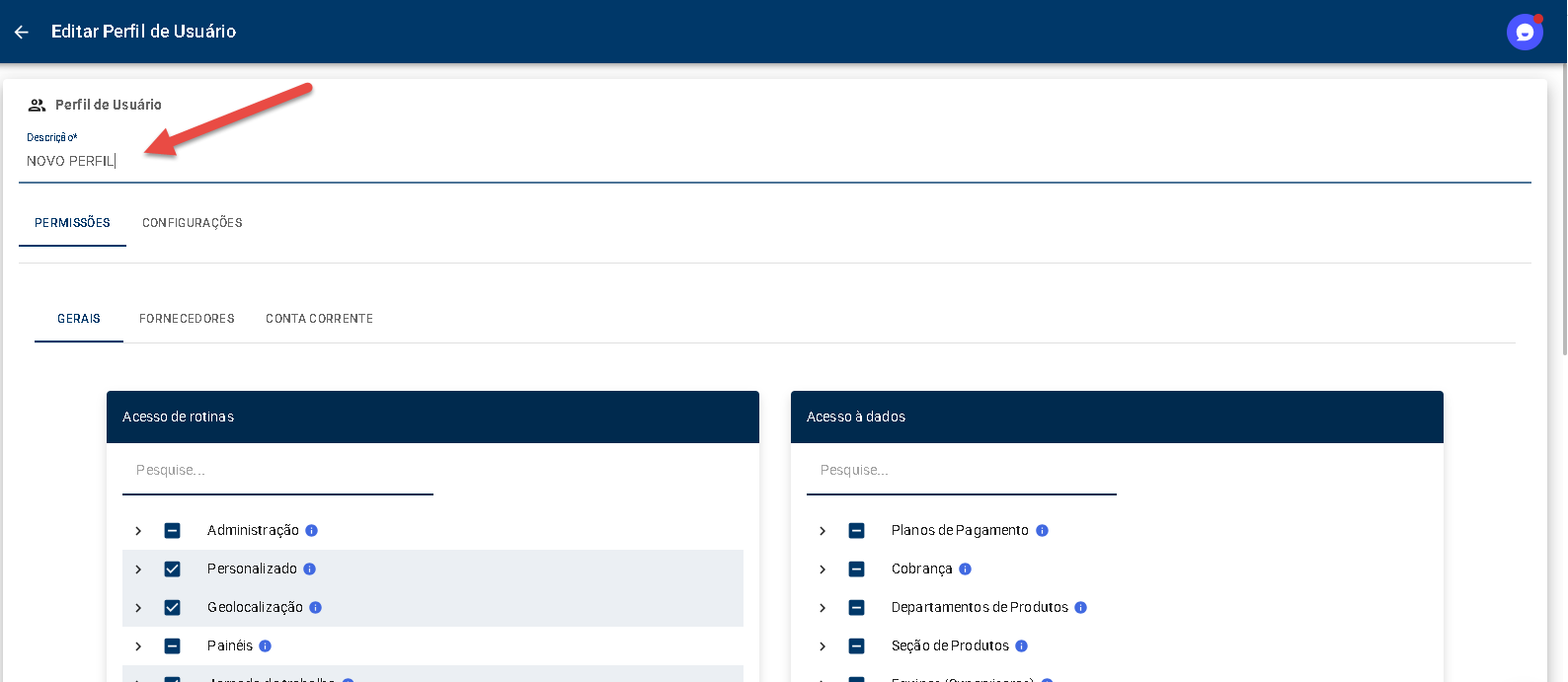
Task: Toggle the Administração checkbox
Action: [173, 531]
